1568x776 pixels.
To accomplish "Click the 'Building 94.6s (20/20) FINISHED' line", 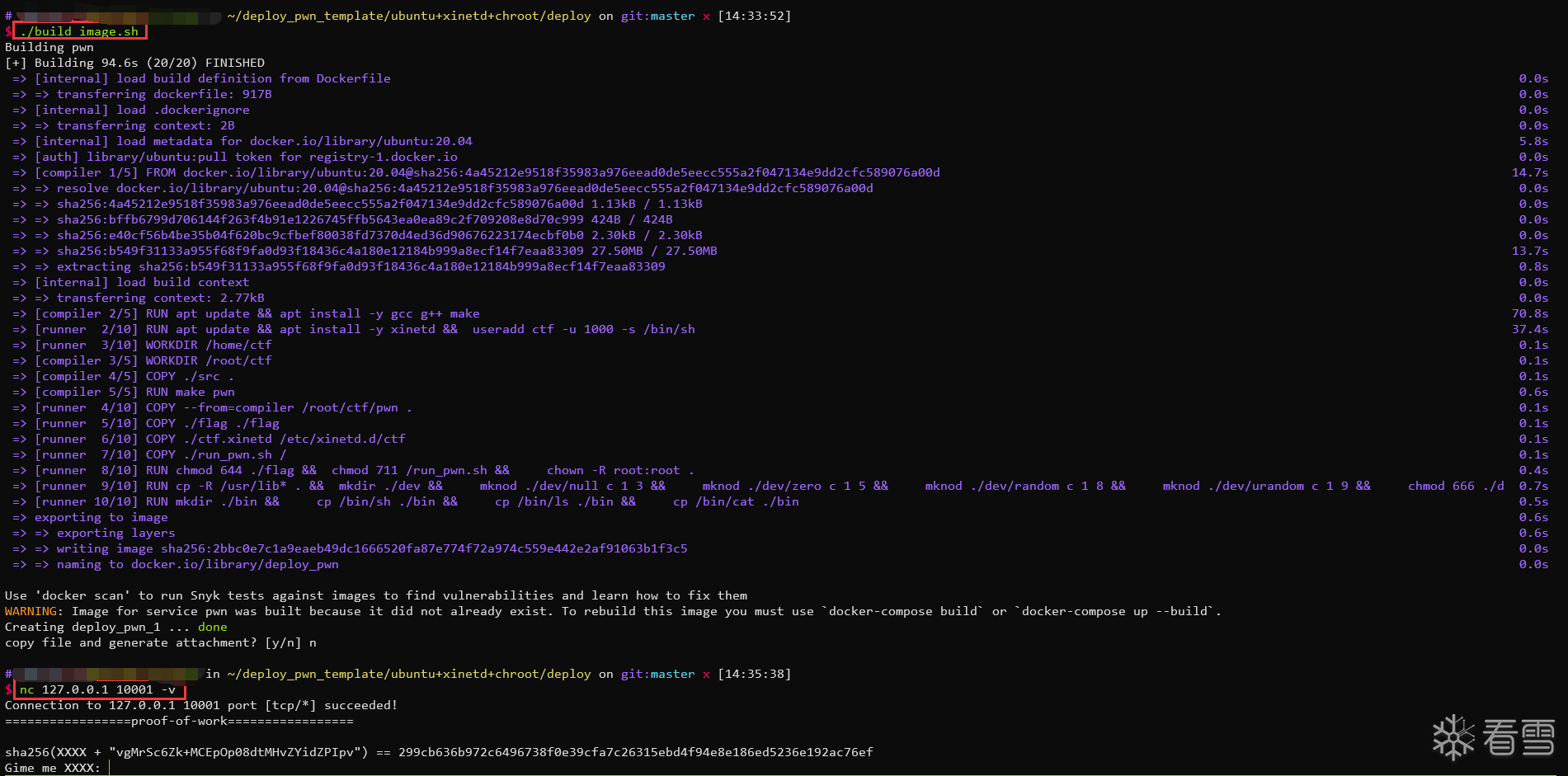I will tap(134, 63).
